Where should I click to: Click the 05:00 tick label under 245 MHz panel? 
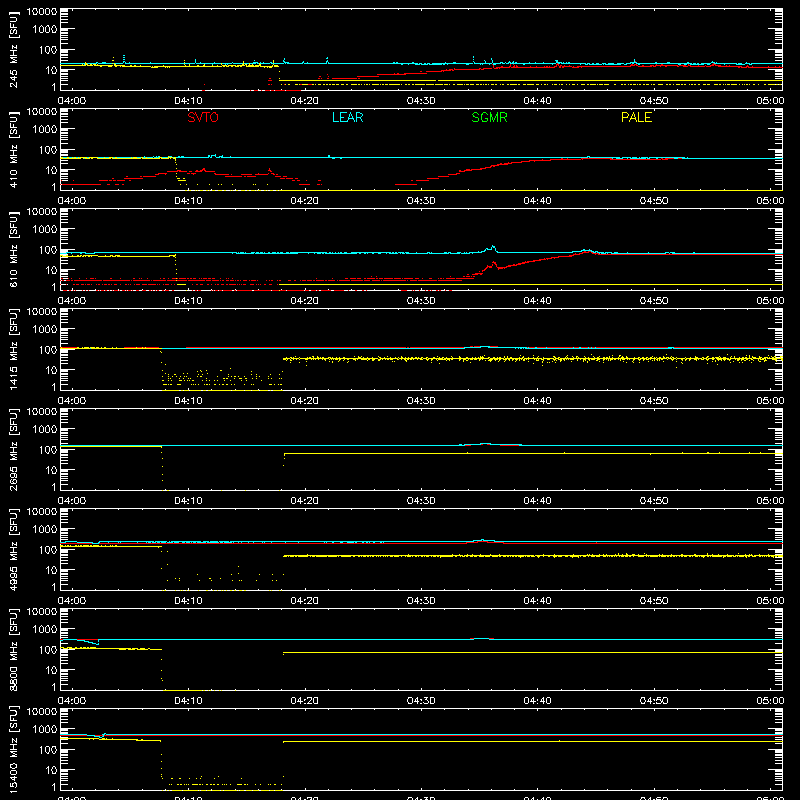click(x=770, y=101)
